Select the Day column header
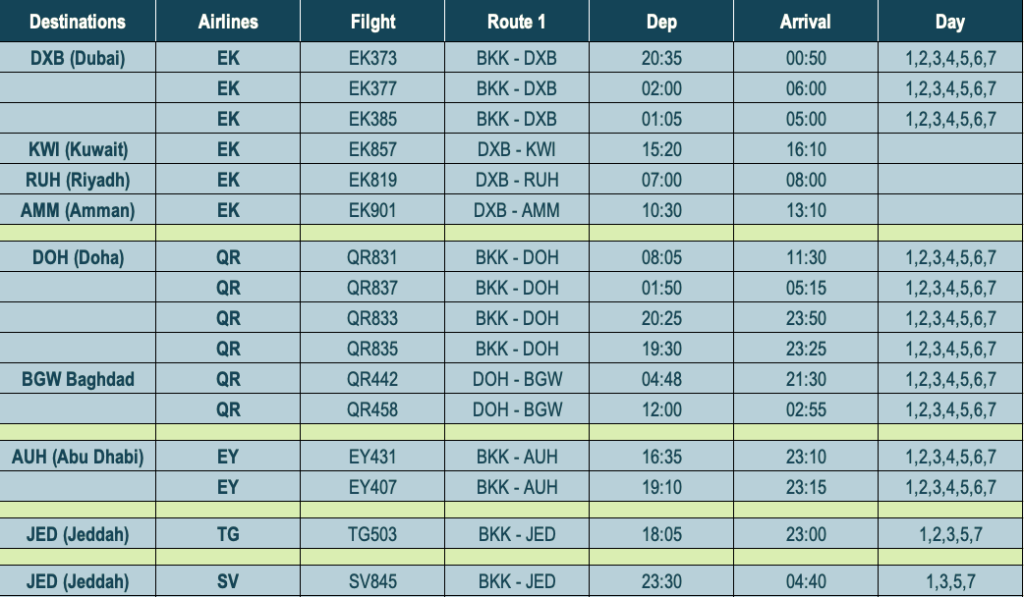The height and width of the screenshot is (597, 1024). [x=950, y=22]
